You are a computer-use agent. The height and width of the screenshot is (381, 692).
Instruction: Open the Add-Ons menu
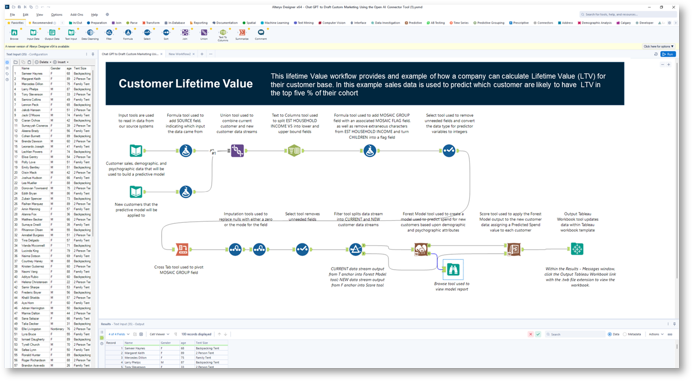pos(76,15)
